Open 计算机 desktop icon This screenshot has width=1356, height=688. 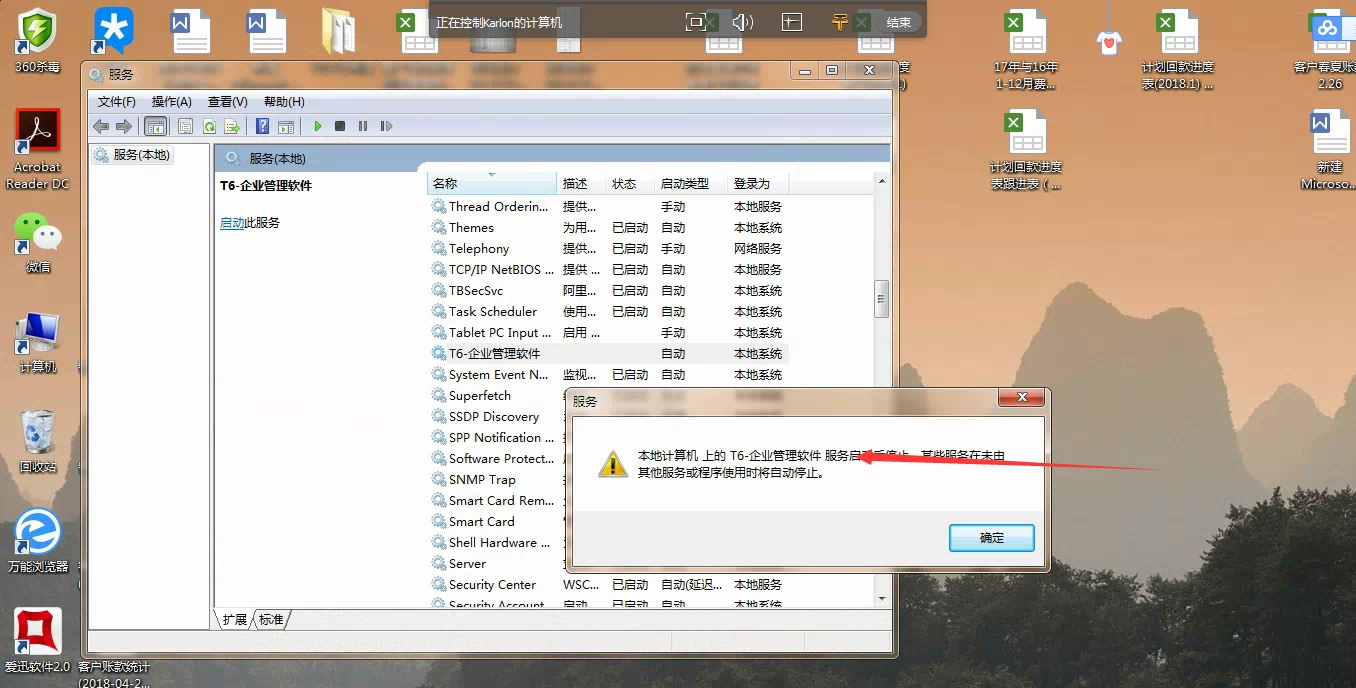[38, 343]
